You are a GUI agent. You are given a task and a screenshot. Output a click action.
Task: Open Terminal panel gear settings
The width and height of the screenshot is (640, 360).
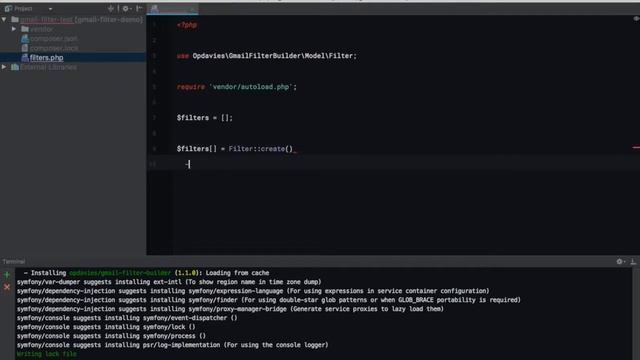pyautogui.click(x=619, y=261)
